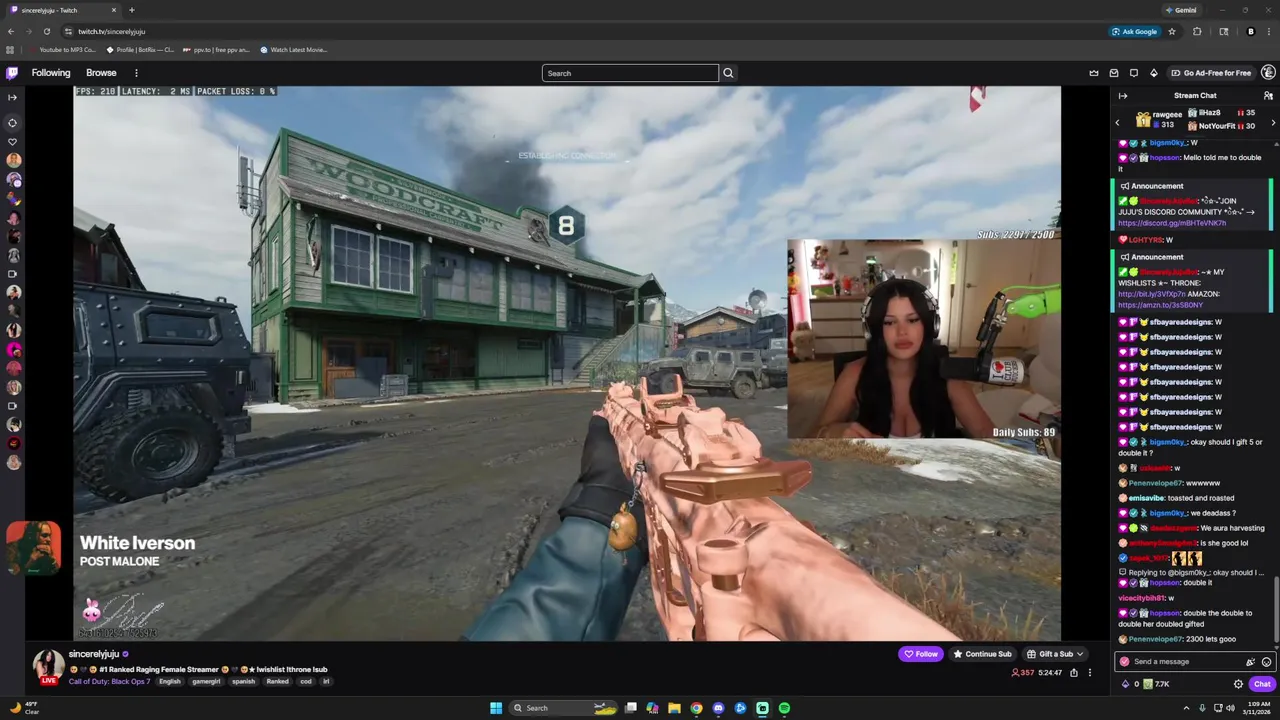Image resolution: width=1280 pixels, height=720 pixels.
Task: Open the Gift a Sub dropdown
Action: tap(1055, 654)
